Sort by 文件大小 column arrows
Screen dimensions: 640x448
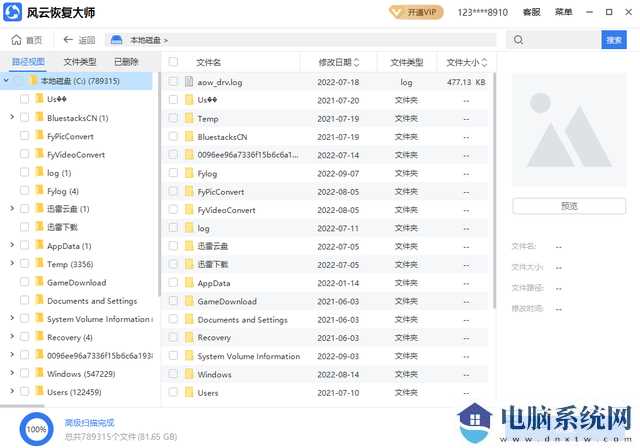[484, 62]
